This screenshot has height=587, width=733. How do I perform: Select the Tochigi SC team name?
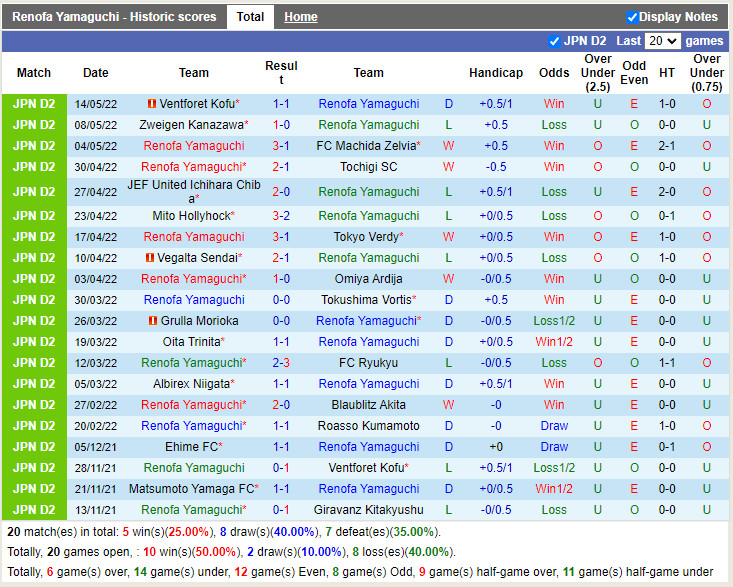coord(368,167)
